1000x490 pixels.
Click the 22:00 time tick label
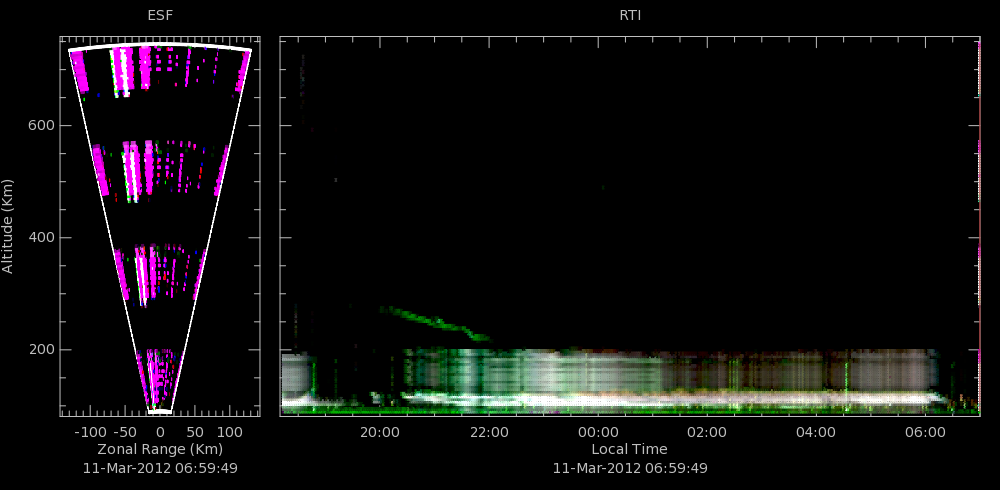pyautogui.click(x=489, y=432)
